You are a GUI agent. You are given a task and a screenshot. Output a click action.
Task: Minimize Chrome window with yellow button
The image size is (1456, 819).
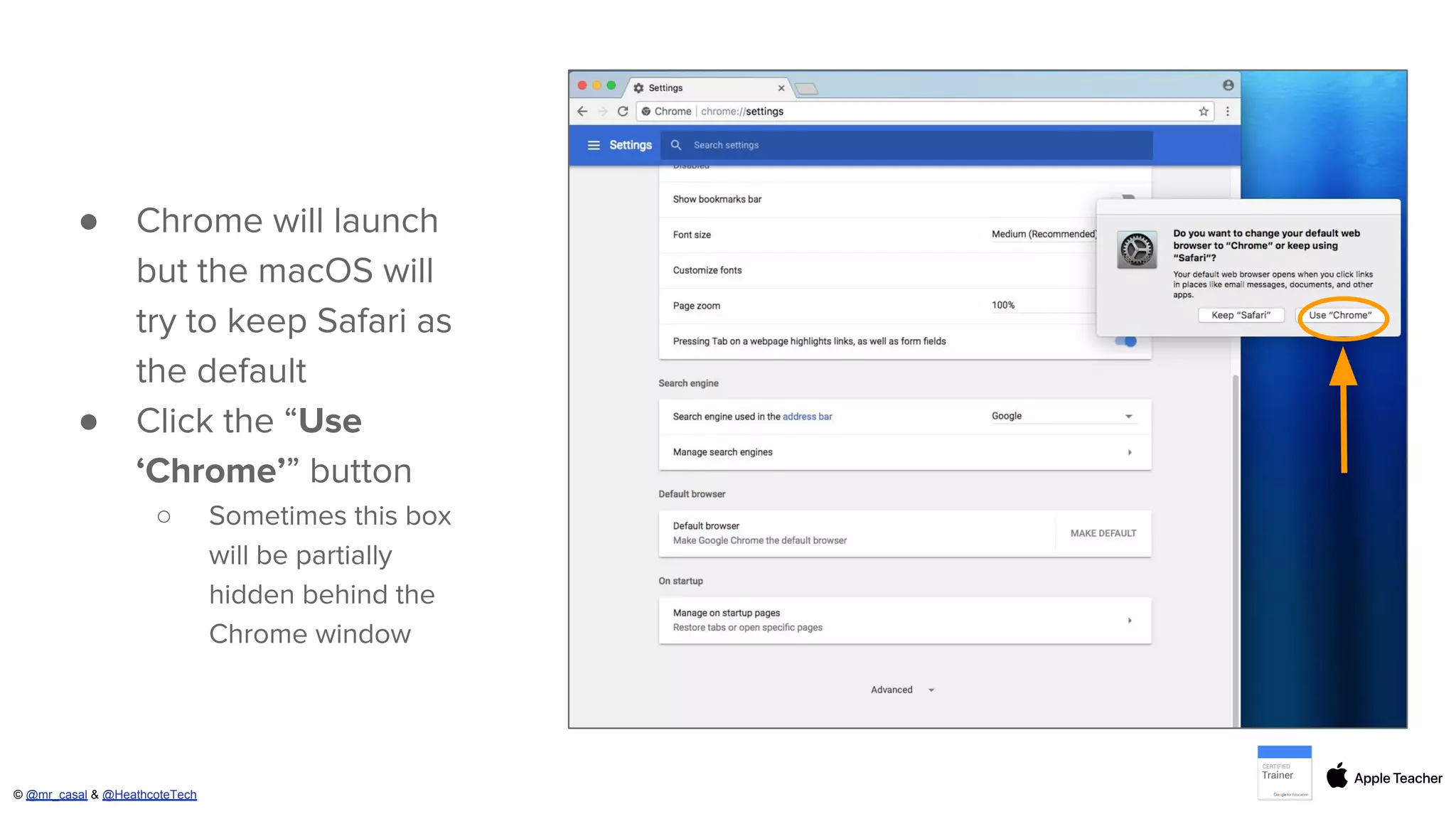596,85
